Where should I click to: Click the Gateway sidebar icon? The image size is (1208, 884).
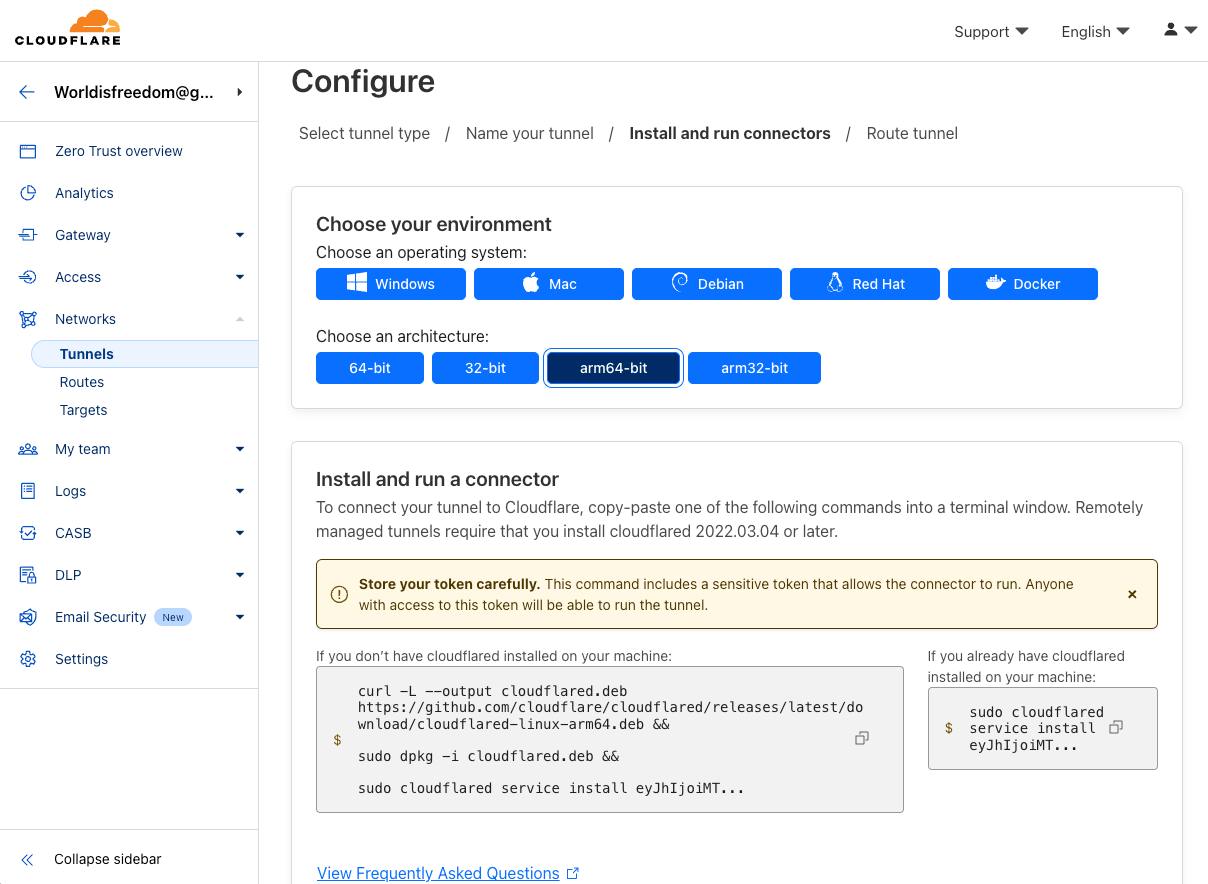coord(28,235)
